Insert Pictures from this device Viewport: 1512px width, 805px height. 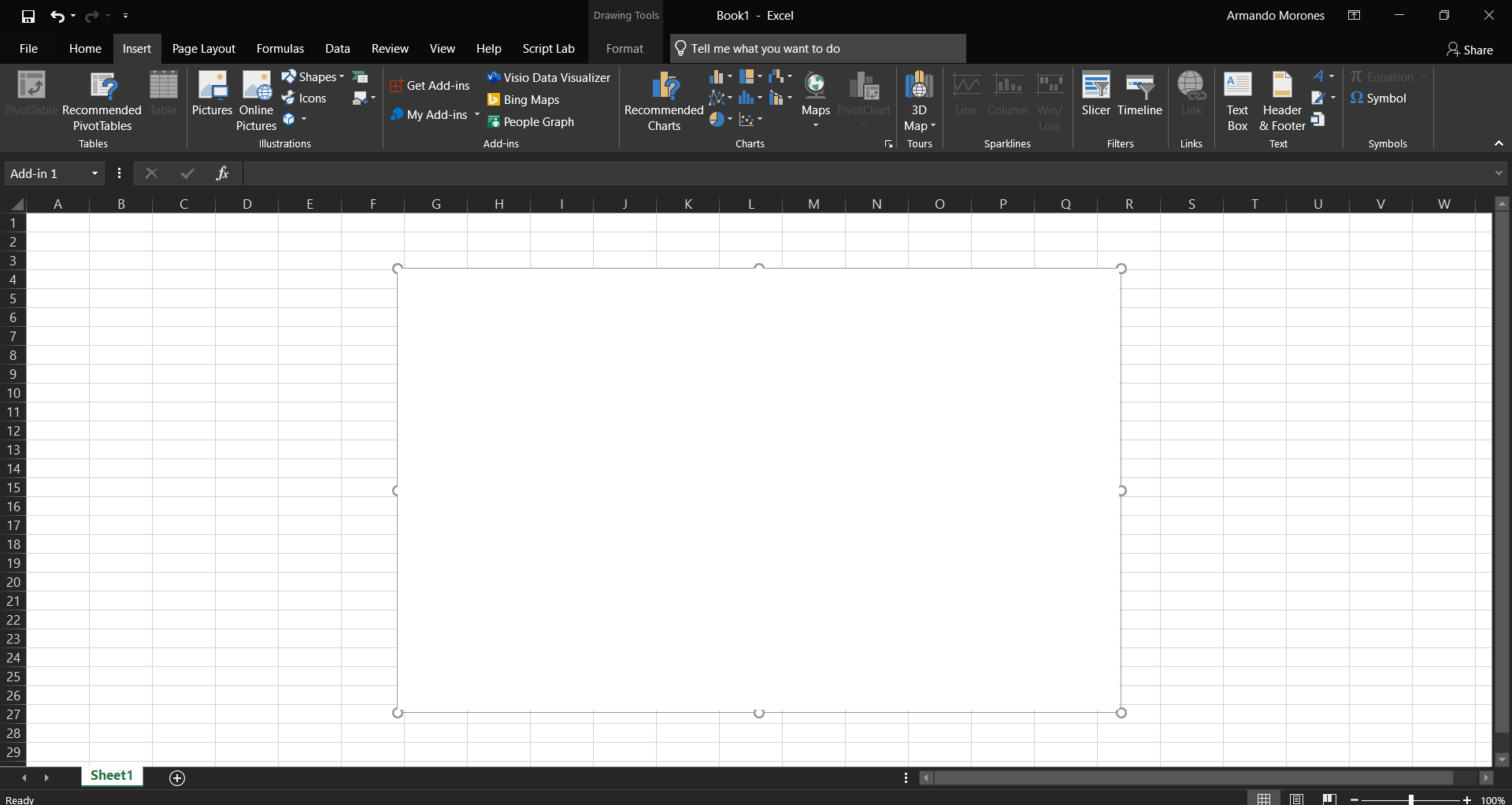(212, 95)
